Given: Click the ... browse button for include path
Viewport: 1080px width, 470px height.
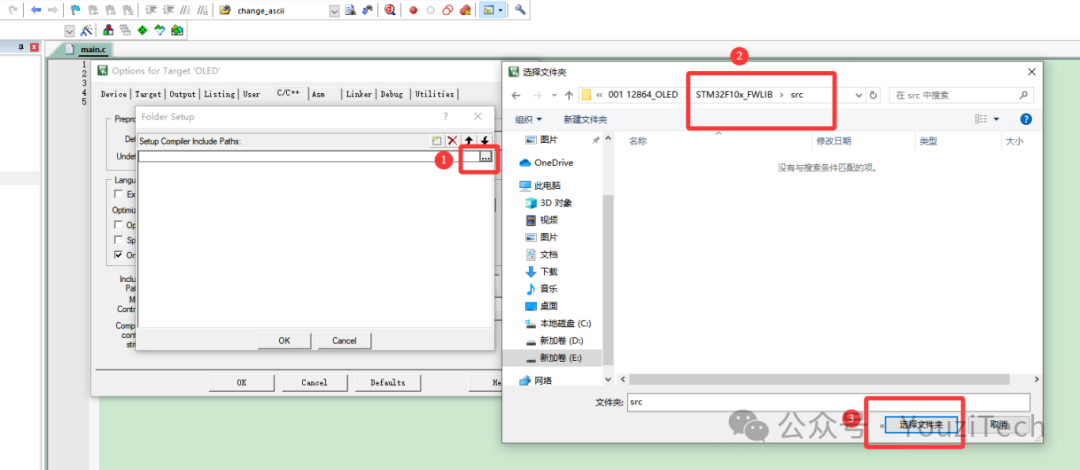Looking at the screenshot, I should [x=486, y=157].
